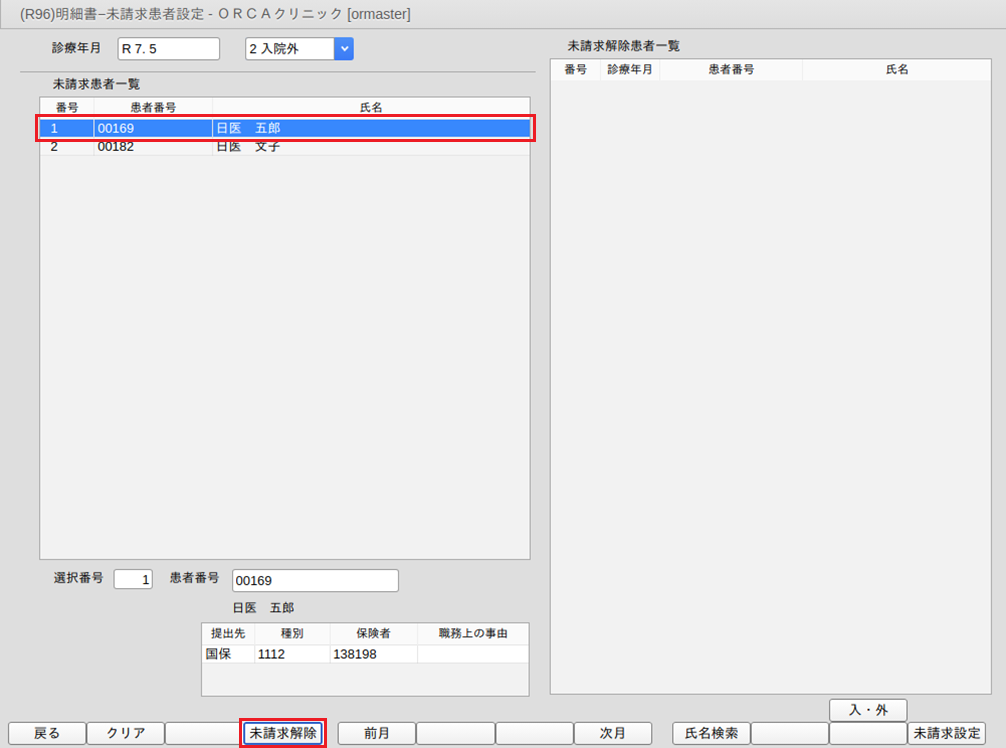
Task: Toggle 入・外 button
Action: coord(867,710)
